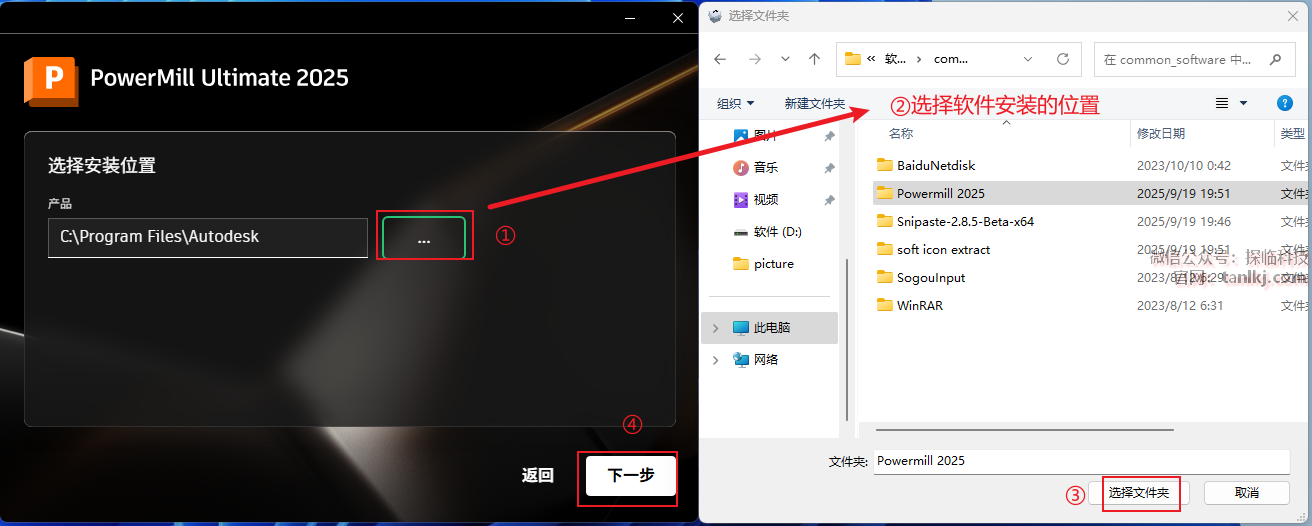Screen dimensions: 1312x526
Task: Click the pin icon beside 图片
Action: pyautogui.click(x=829, y=137)
